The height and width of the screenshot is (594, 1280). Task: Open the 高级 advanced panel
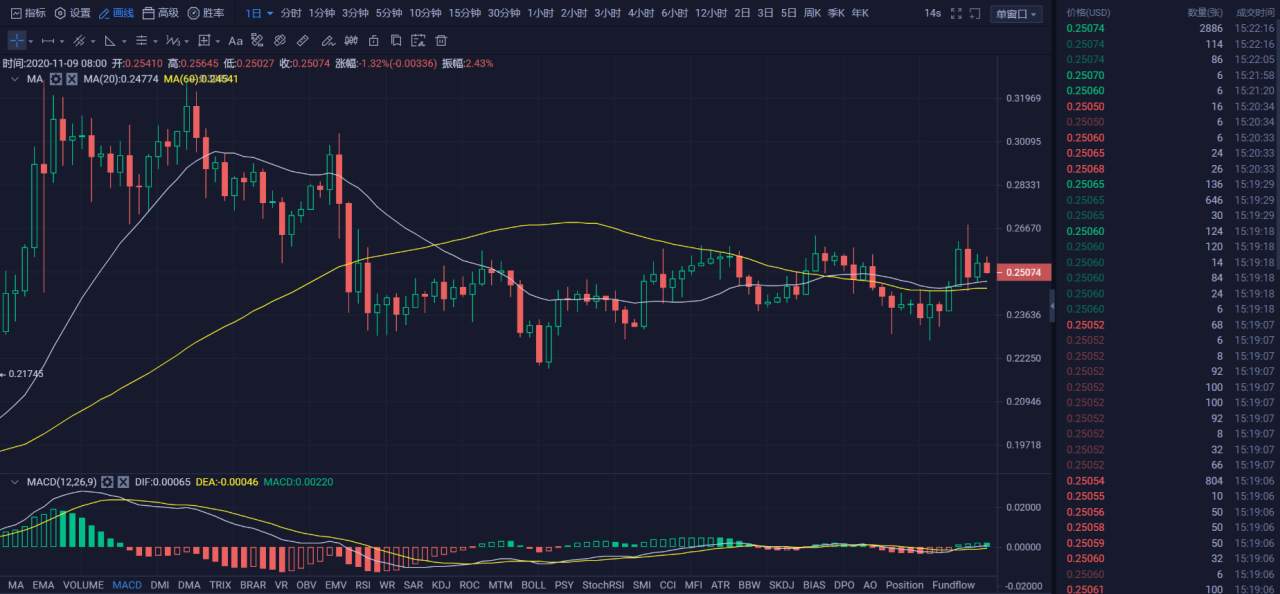(160, 14)
